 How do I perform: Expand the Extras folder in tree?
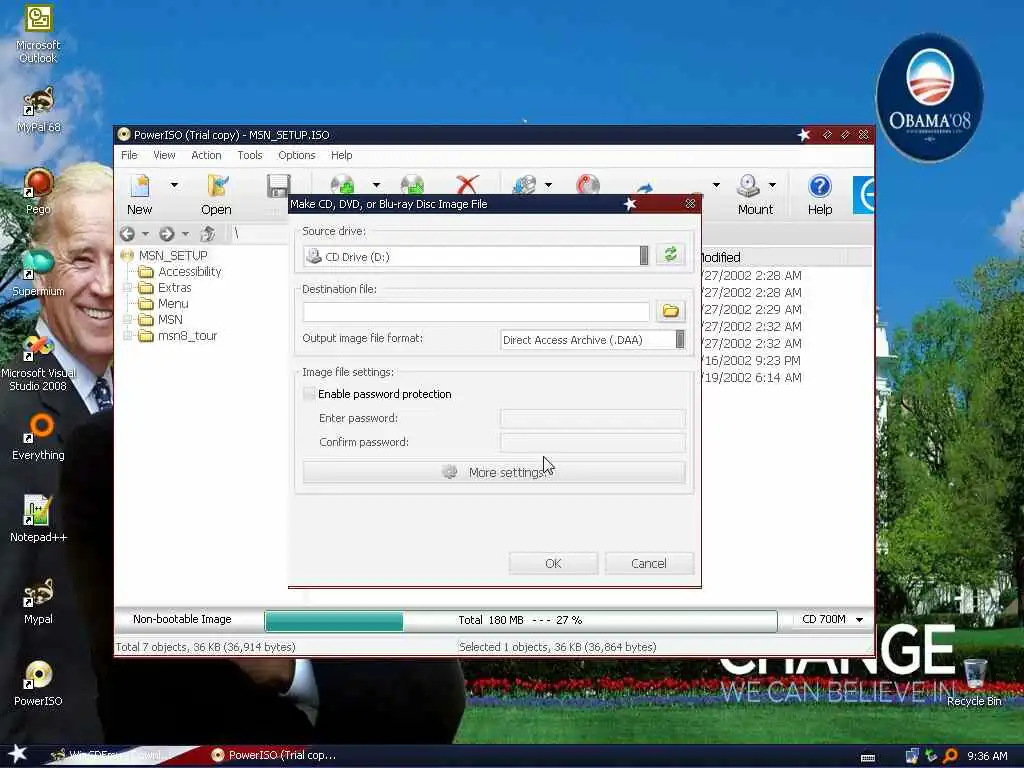pyautogui.click(x=128, y=287)
